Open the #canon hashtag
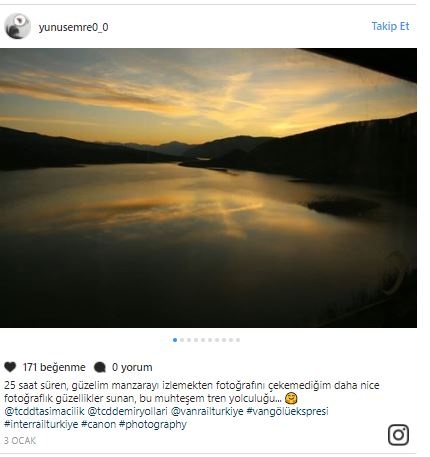 (x=98, y=424)
